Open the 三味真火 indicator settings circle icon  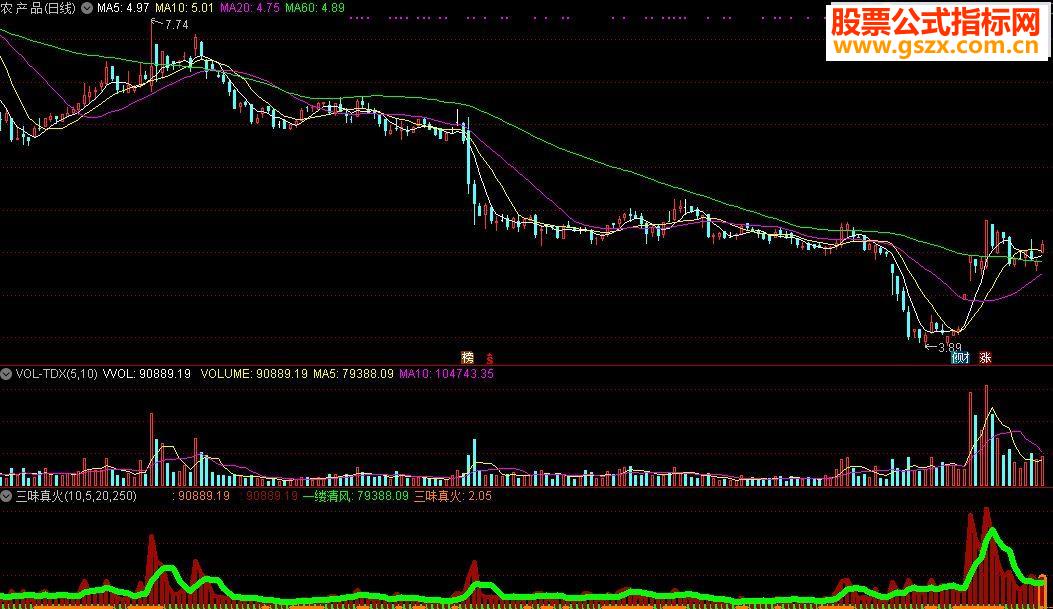coord(6,496)
